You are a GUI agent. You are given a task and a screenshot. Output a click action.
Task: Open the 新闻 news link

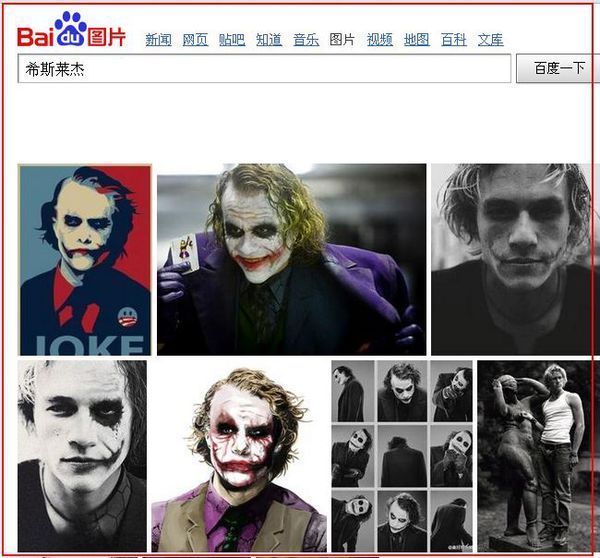pyautogui.click(x=158, y=40)
